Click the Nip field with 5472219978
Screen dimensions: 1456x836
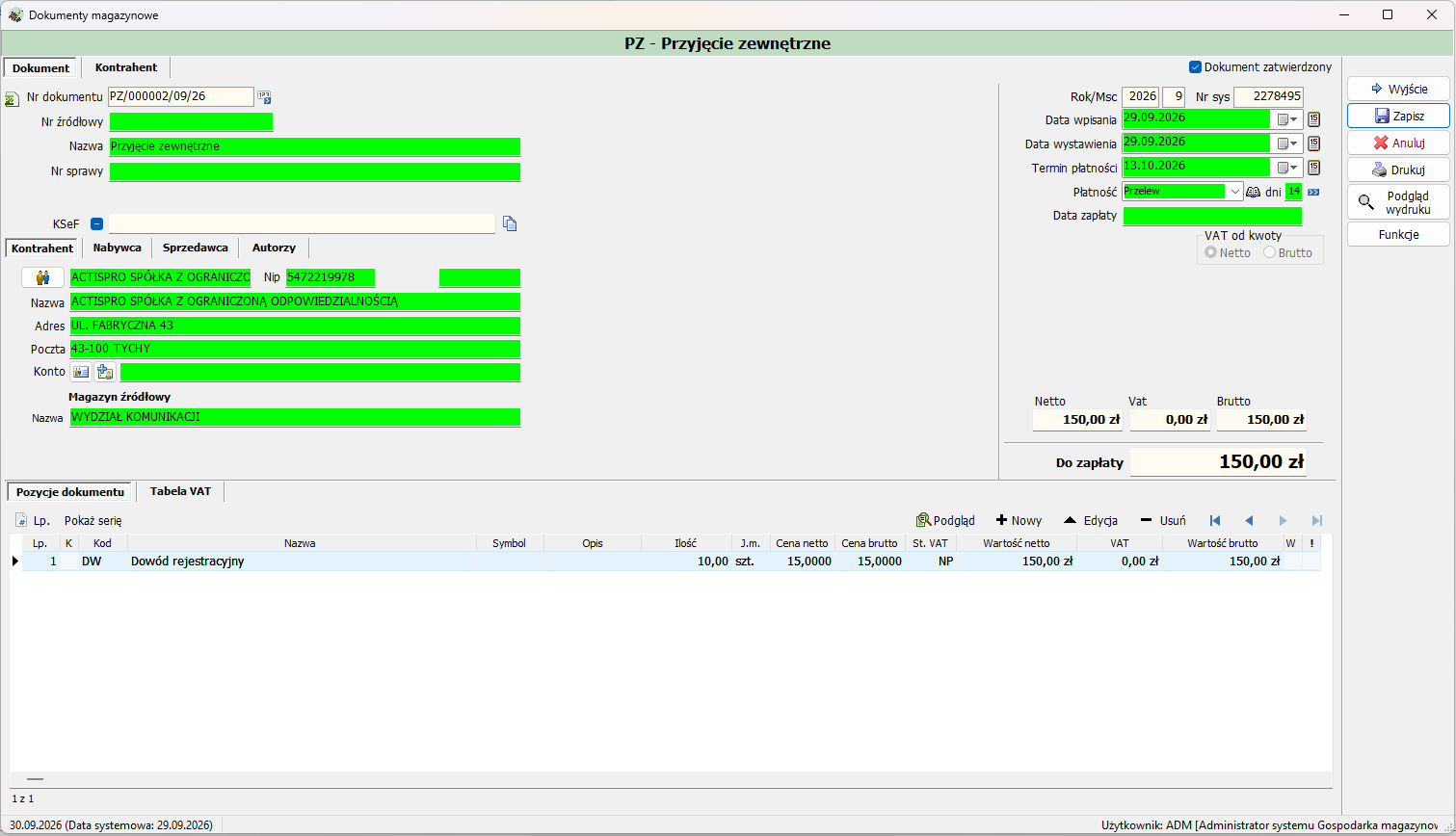point(331,277)
